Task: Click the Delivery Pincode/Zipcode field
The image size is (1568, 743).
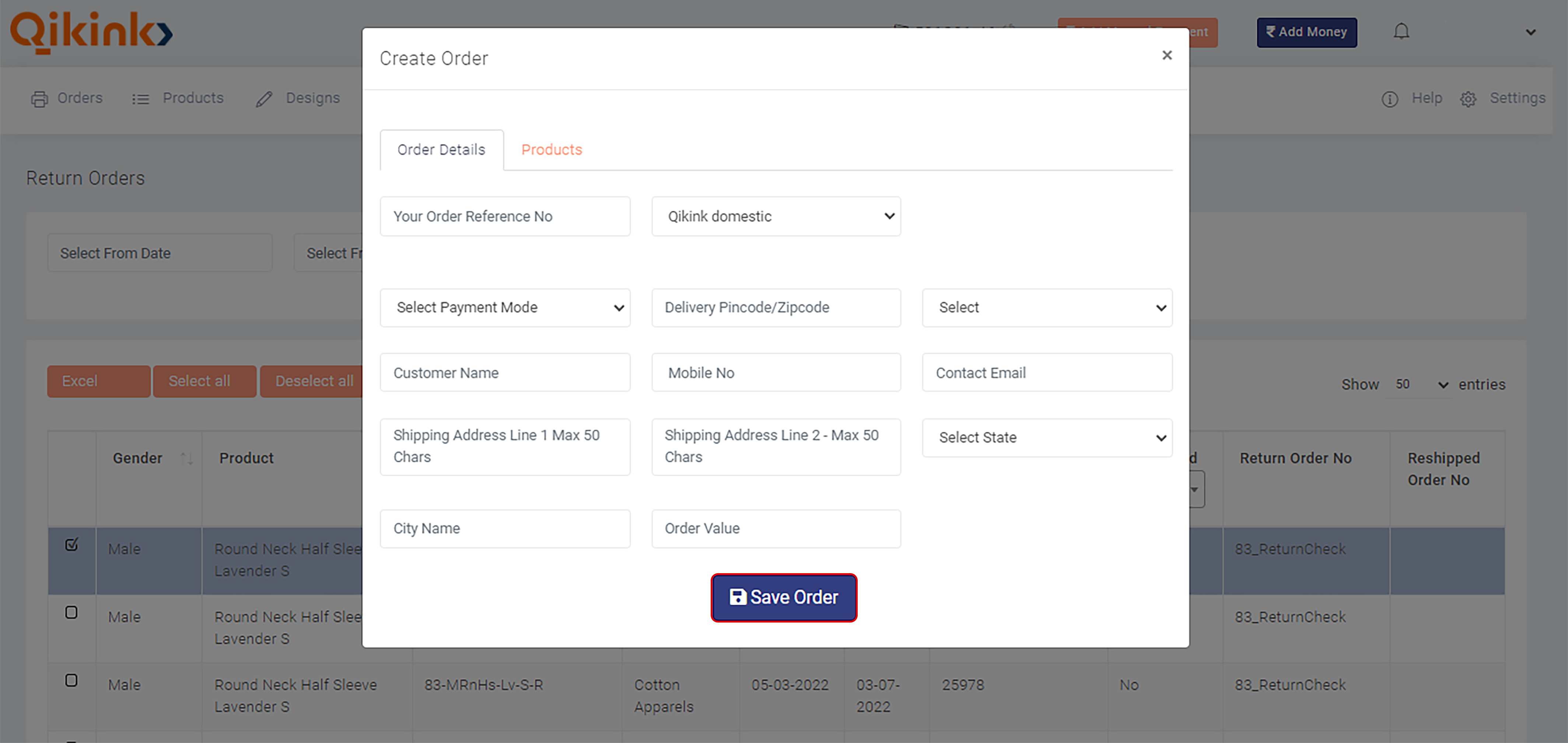Action: point(776,307)
